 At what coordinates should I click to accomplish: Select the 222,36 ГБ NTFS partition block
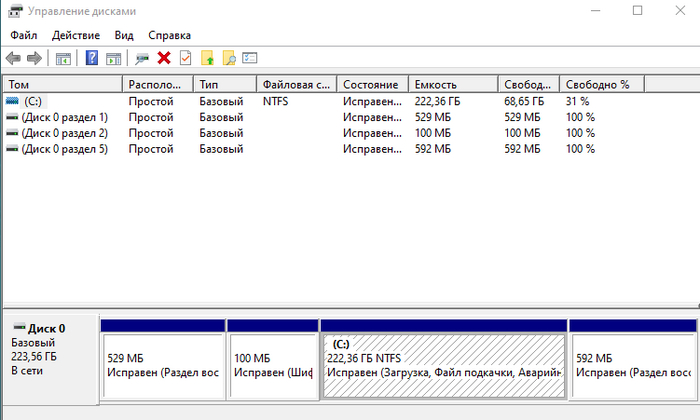443,364
